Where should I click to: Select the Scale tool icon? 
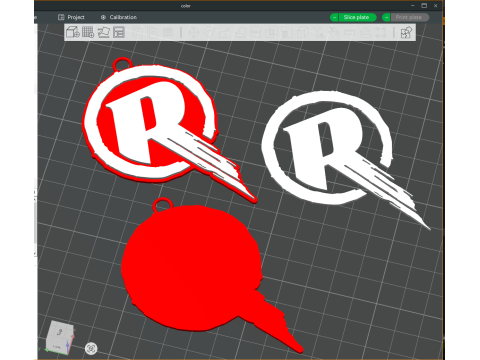point(224,32)
